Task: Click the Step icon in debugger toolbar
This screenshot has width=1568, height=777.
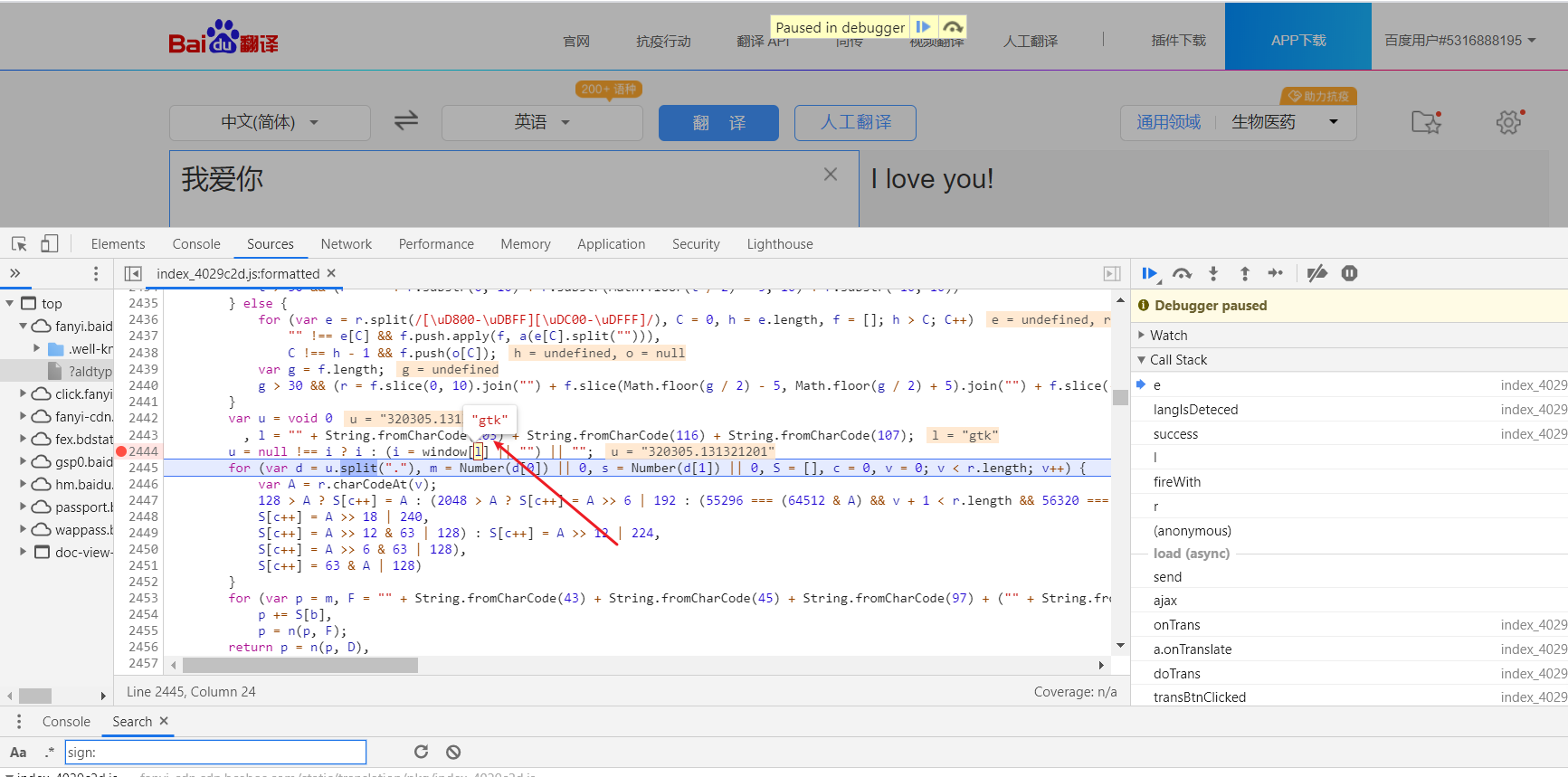Action: [x=1276, y=273]
